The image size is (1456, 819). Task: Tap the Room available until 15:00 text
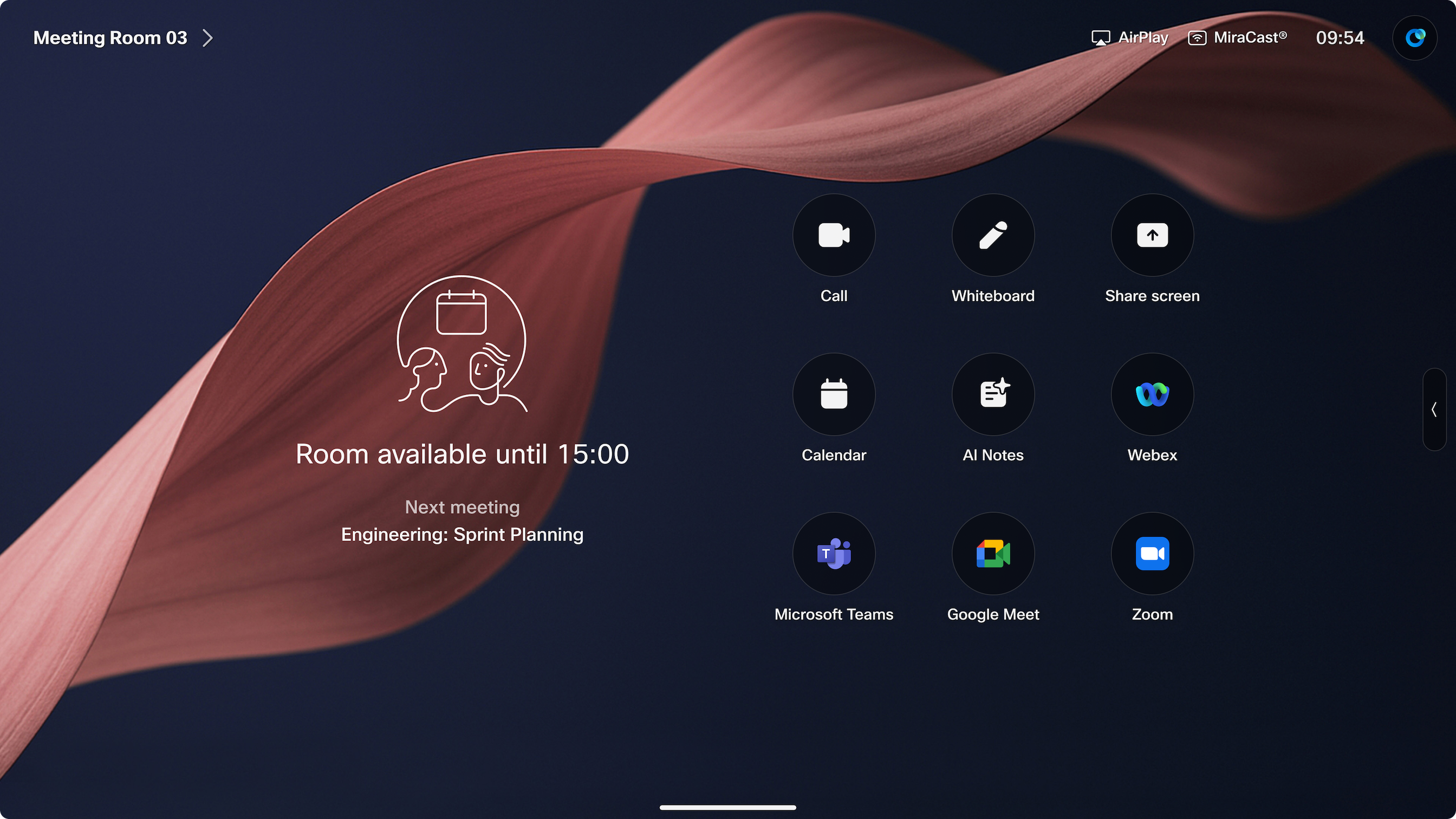pyautogui.click(x=462, y=454)
